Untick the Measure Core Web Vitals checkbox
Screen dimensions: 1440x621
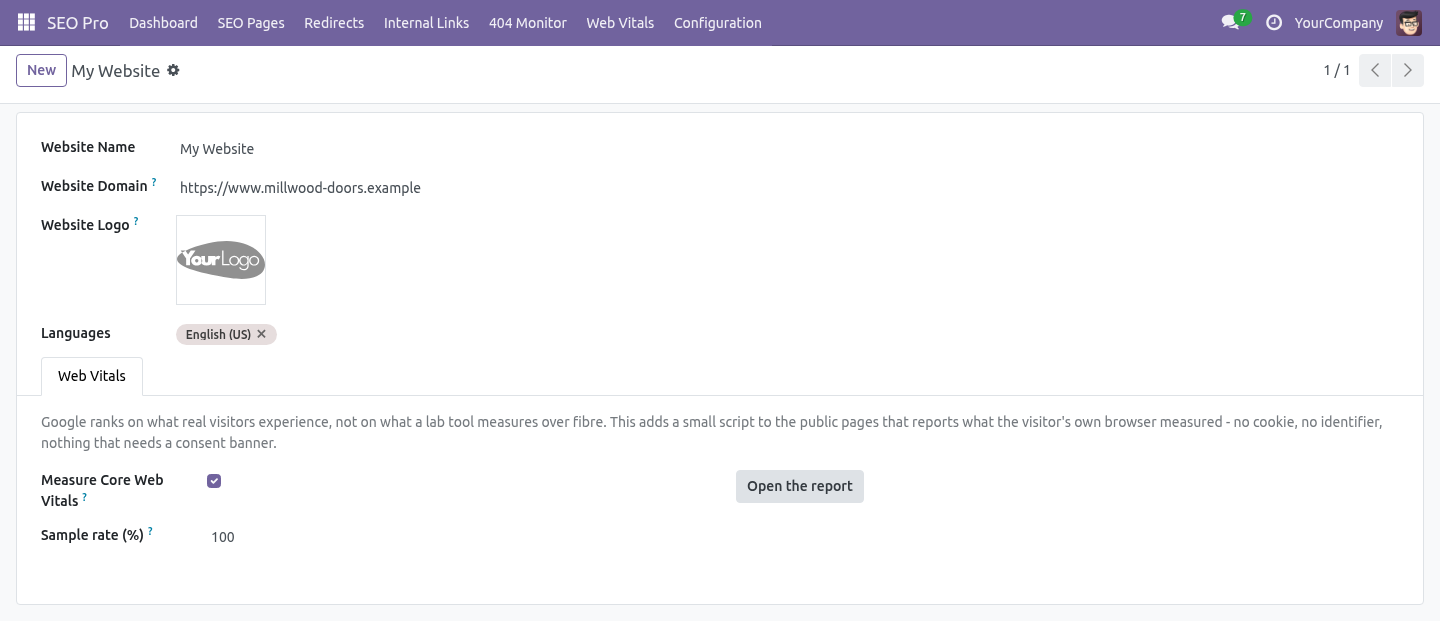point(214,481)
